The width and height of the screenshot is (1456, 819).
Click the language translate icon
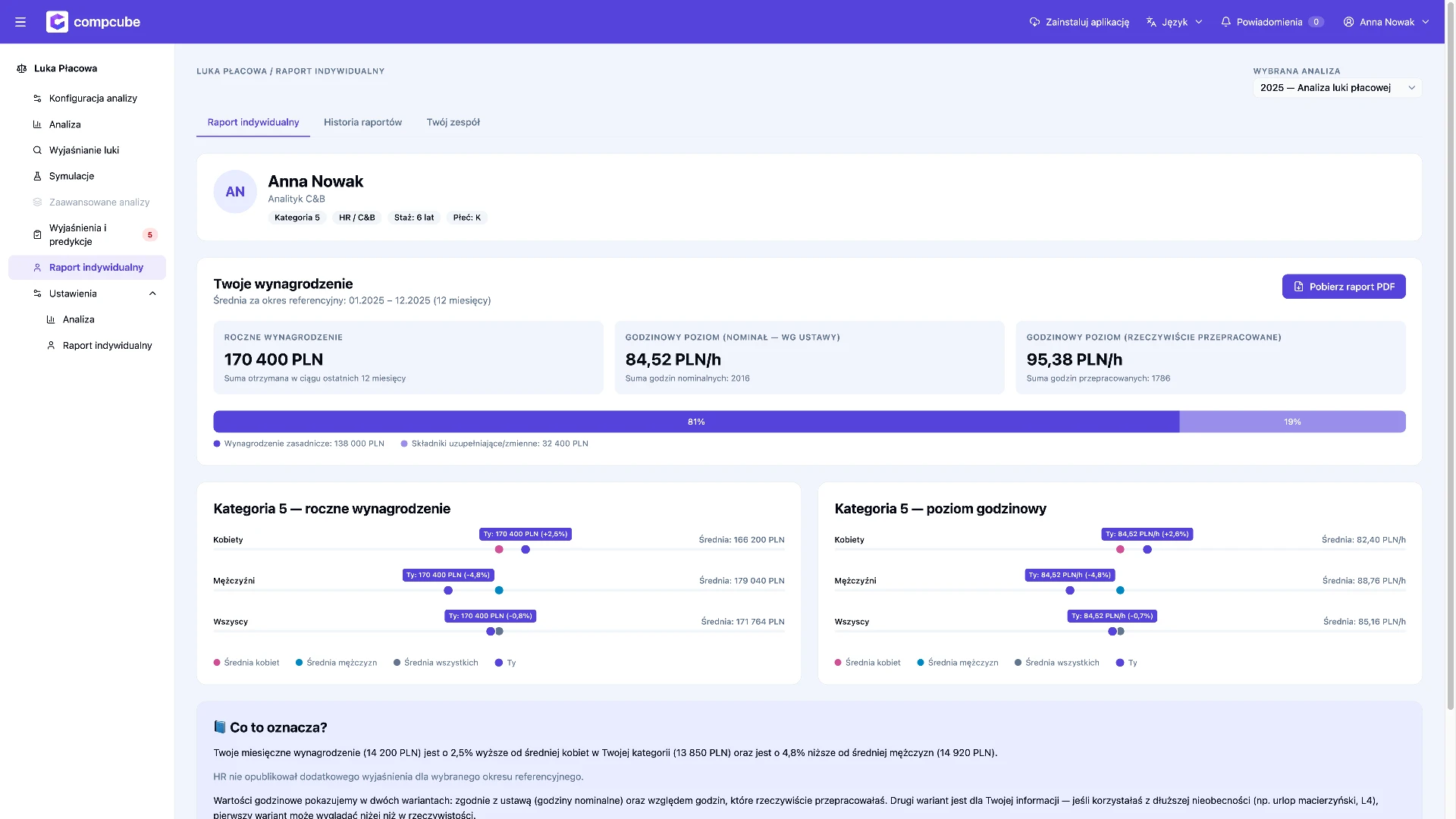click(x=1151, y=22)
